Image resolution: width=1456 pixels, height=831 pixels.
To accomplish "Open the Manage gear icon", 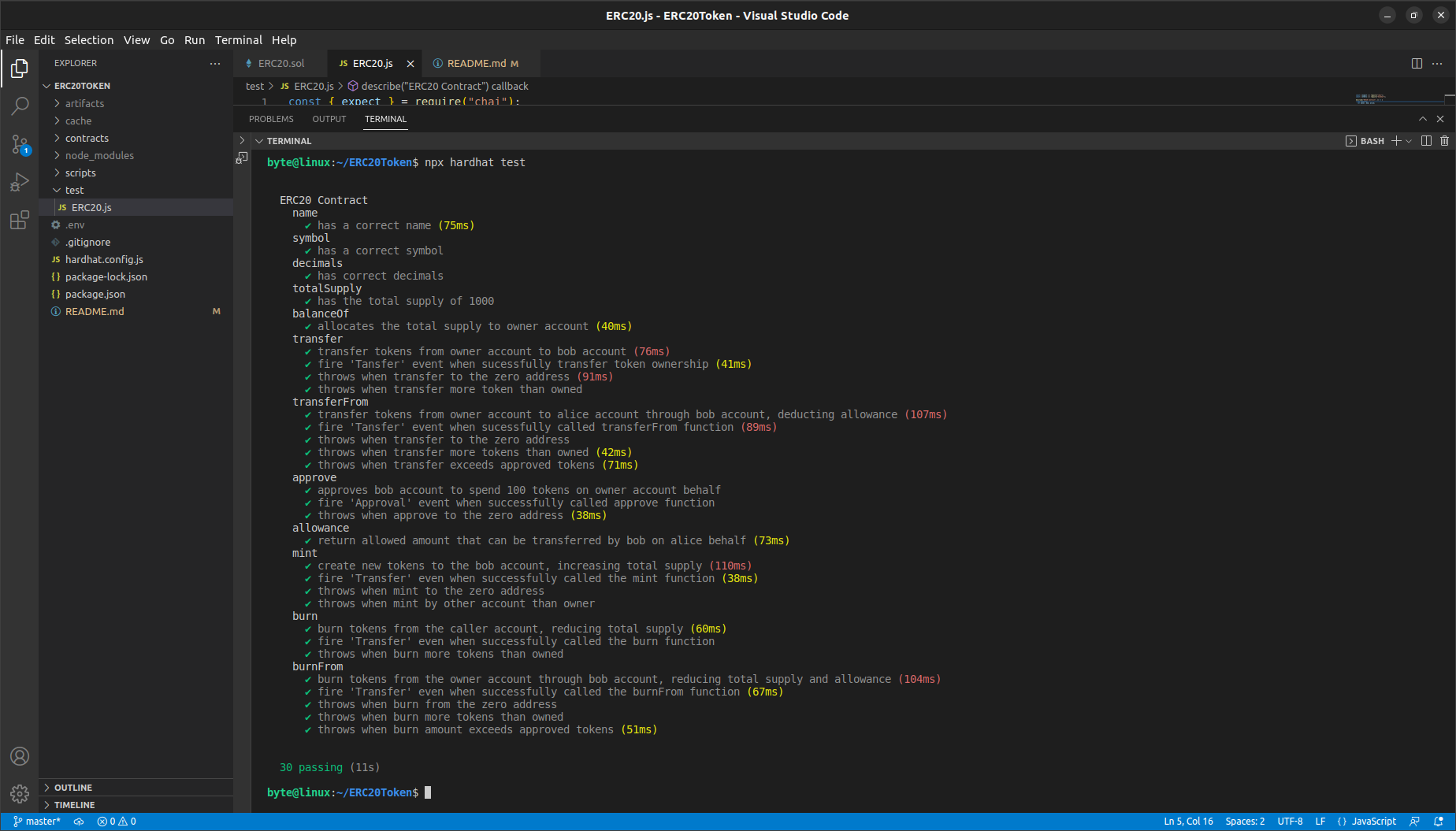I will [x=20, y=794].
